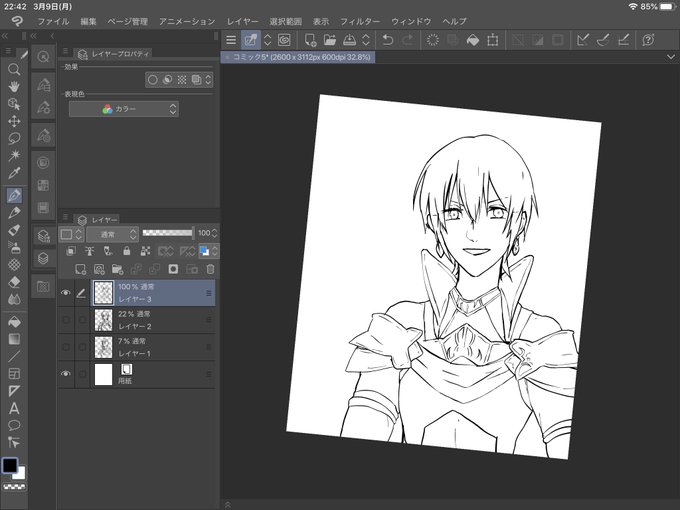
Task: Open save options arrows in command bar
Action: pos(366,40)
